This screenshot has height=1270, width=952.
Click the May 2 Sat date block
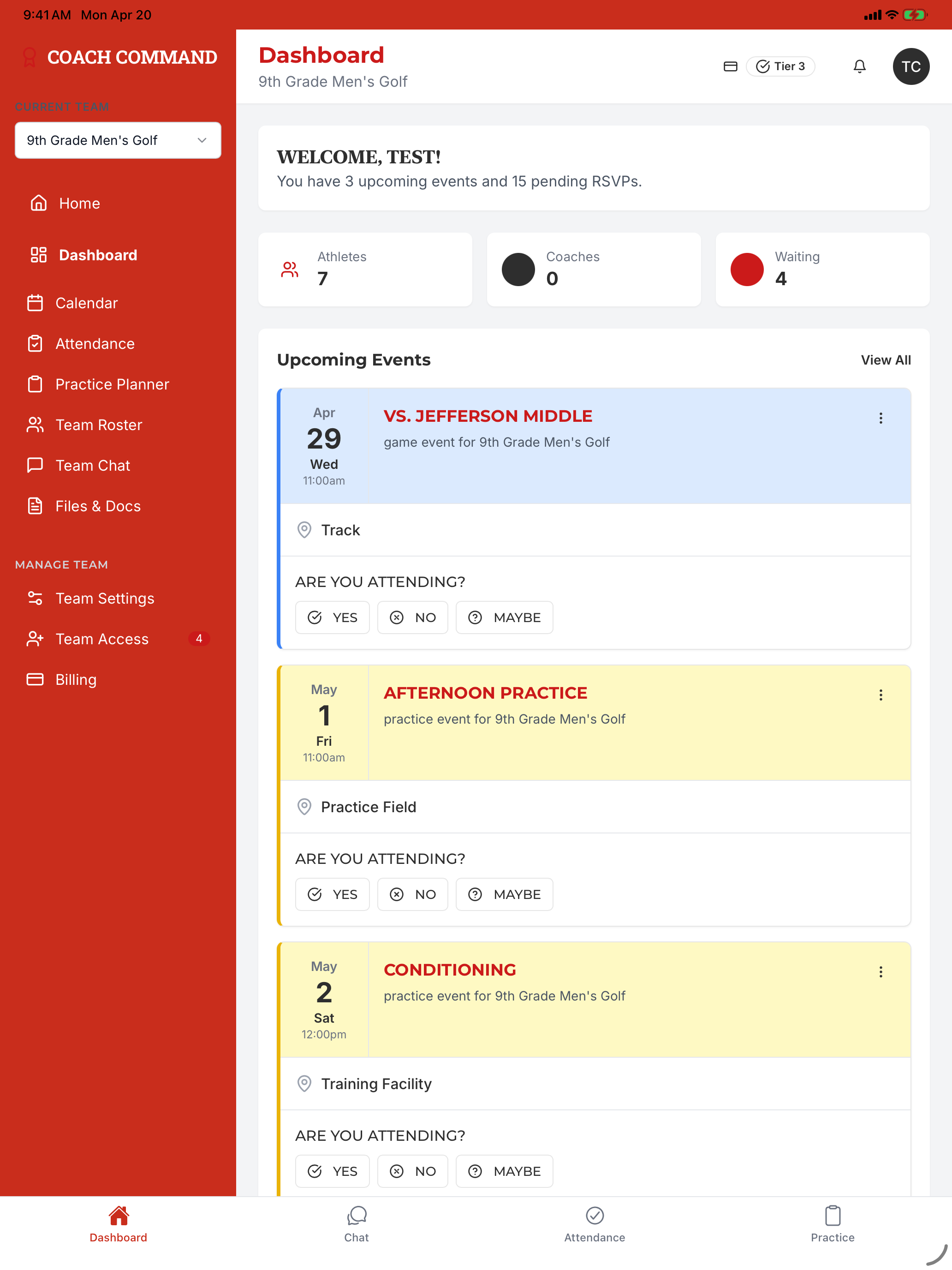324,1000
